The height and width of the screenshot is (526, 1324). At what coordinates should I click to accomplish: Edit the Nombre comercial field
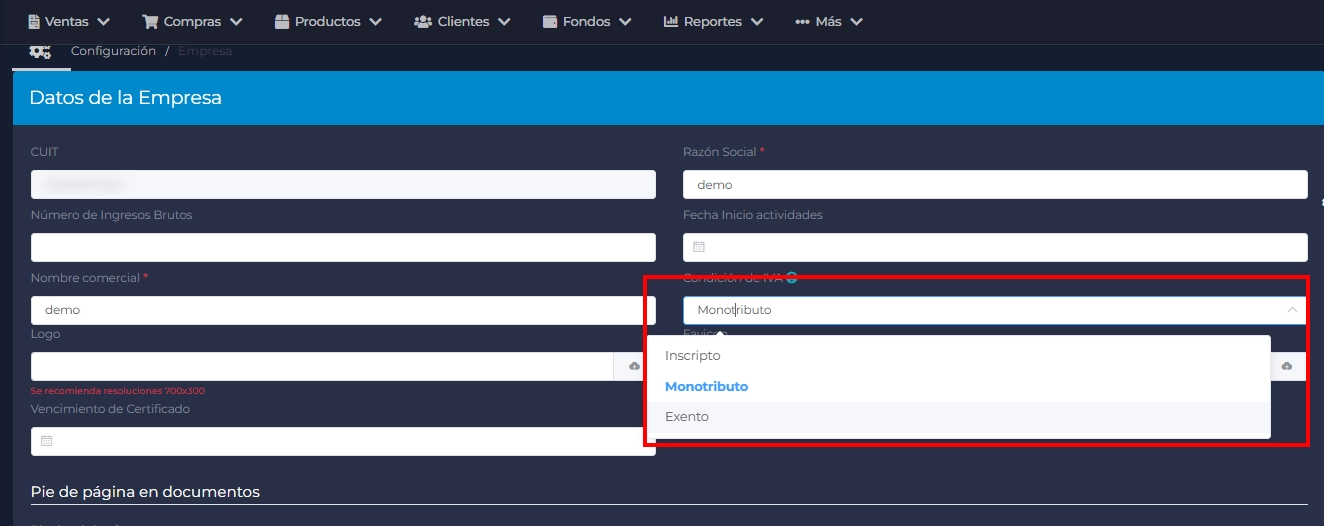(343, 310)
